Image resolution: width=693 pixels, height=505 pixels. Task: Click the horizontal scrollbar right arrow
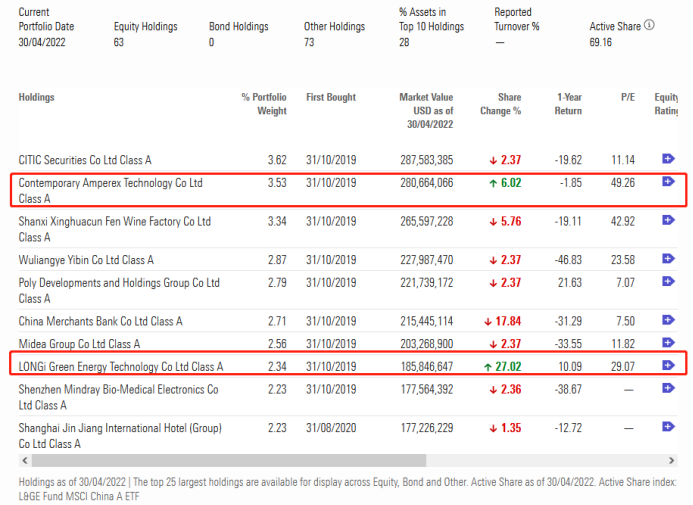684,461
